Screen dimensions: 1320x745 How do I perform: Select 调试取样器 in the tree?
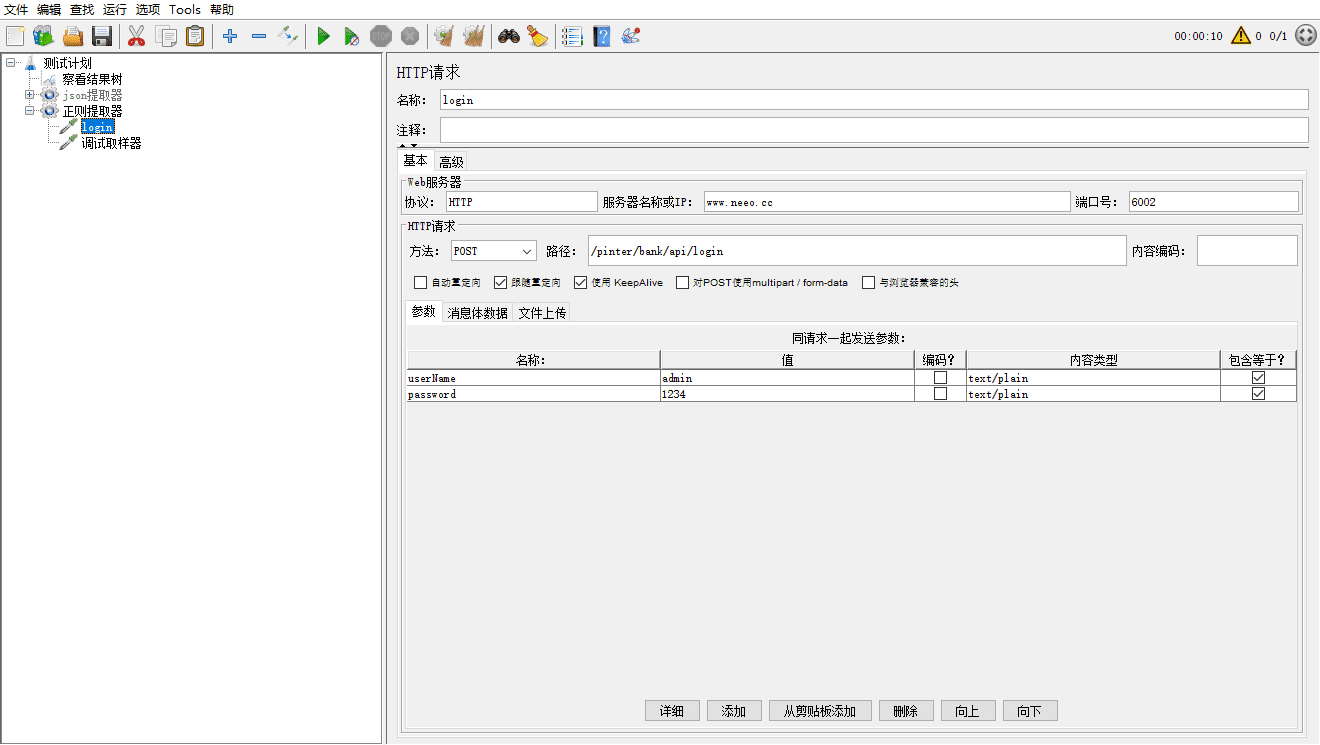pos(111,143)
